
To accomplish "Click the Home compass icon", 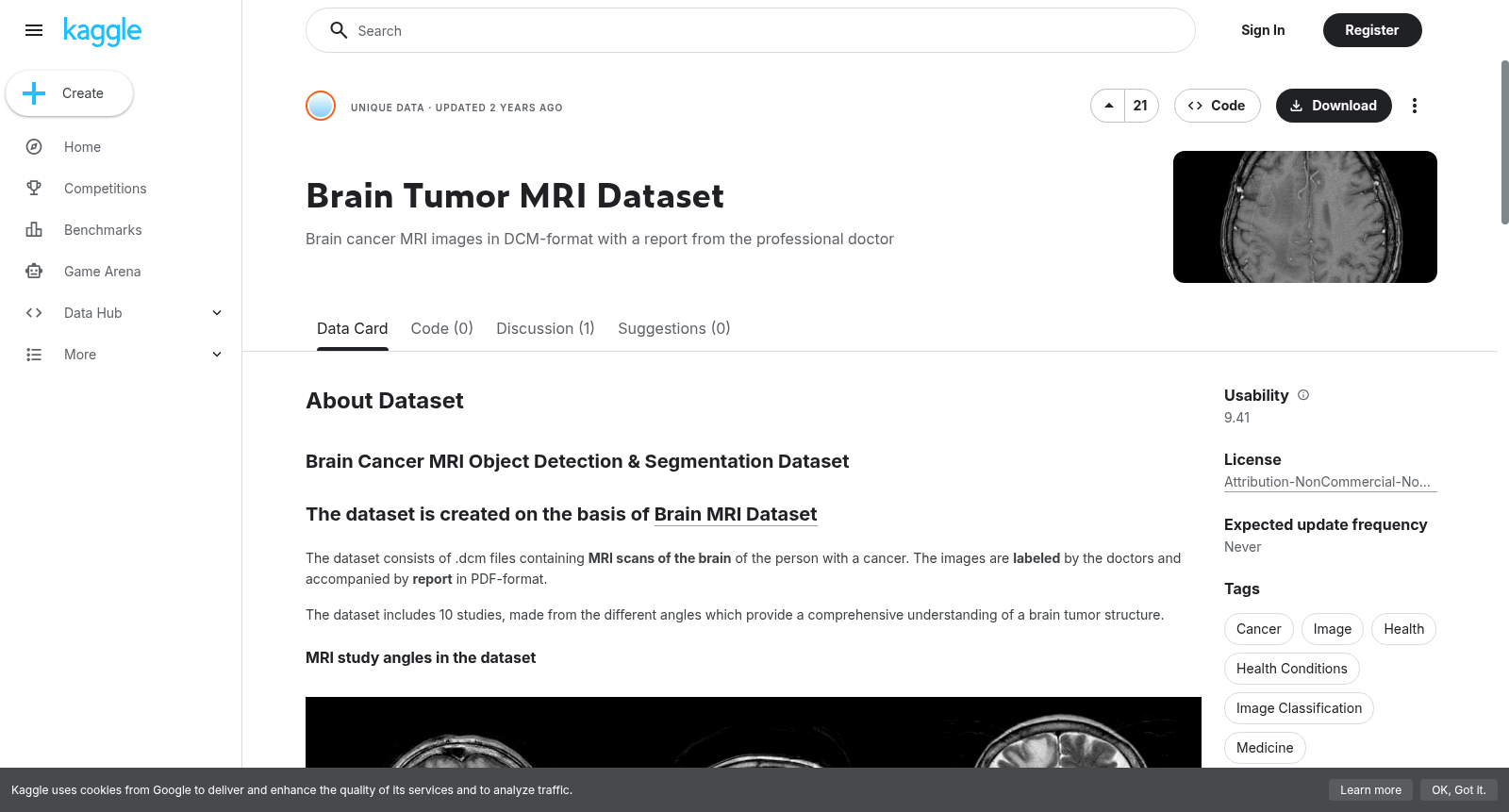I will point(34,147).
